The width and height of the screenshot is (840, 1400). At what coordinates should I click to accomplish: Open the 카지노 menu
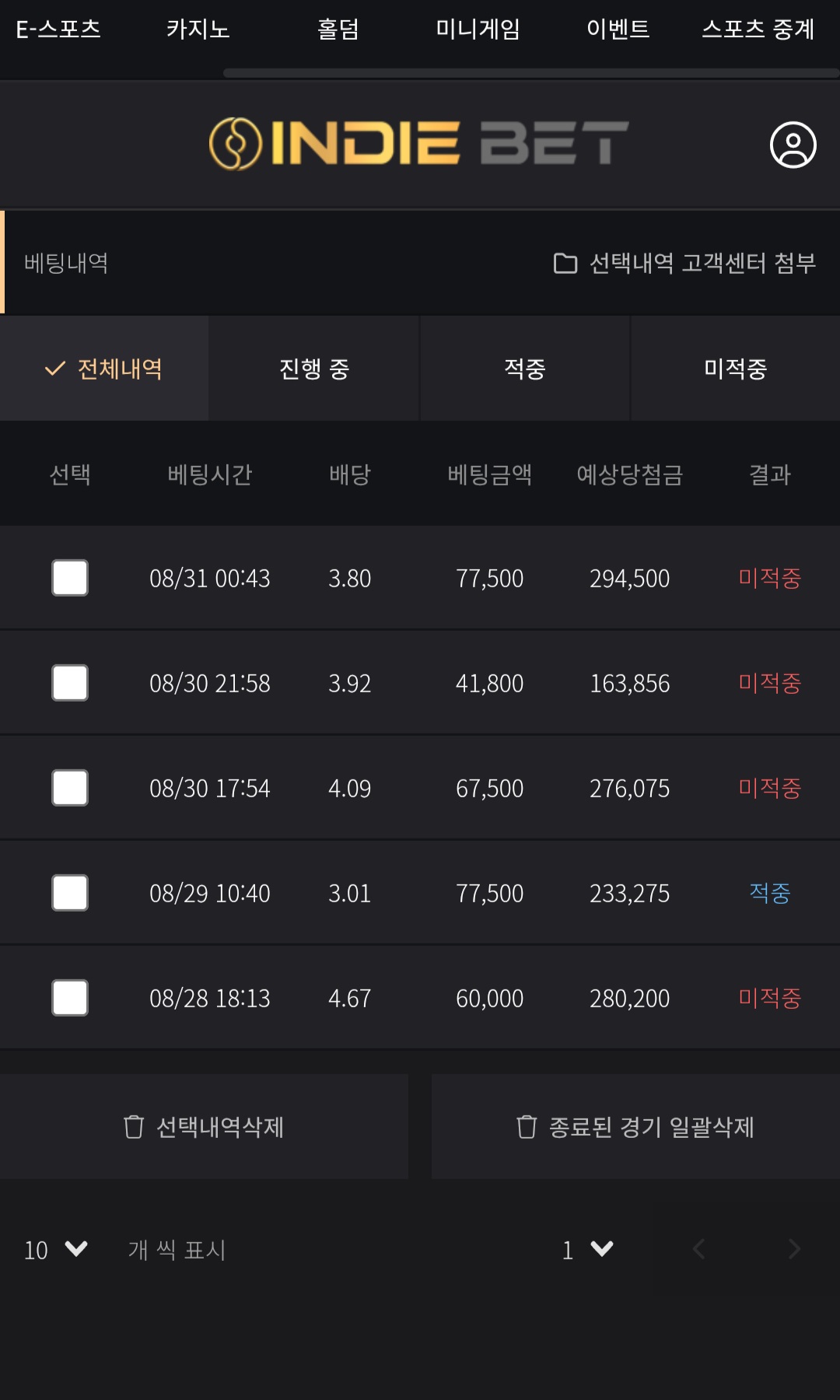tap(198, 29)
